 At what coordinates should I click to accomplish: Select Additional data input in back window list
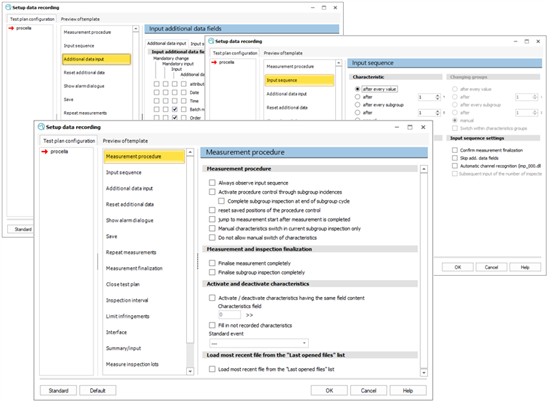[96, 59]
